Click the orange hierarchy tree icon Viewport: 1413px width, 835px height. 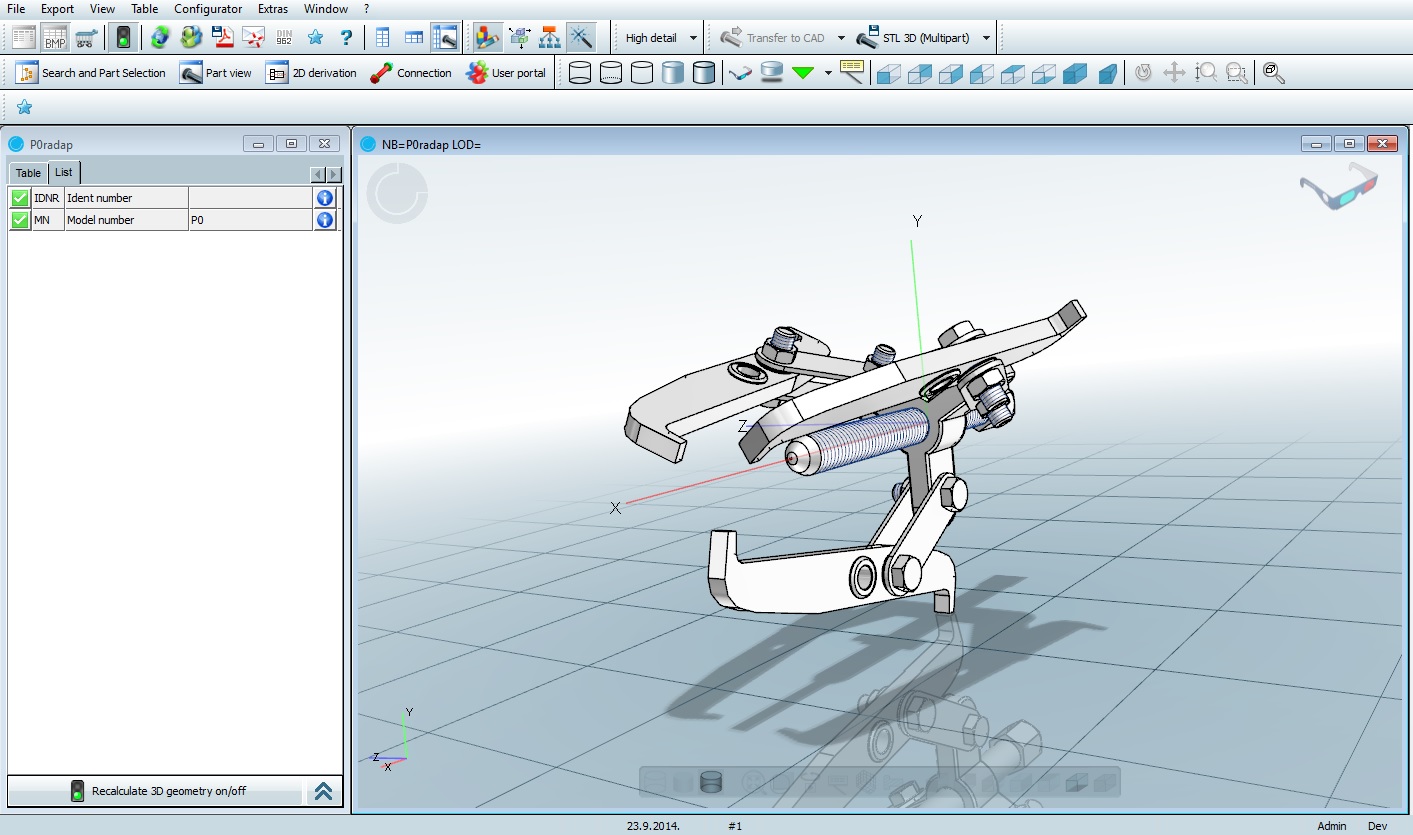549,38
